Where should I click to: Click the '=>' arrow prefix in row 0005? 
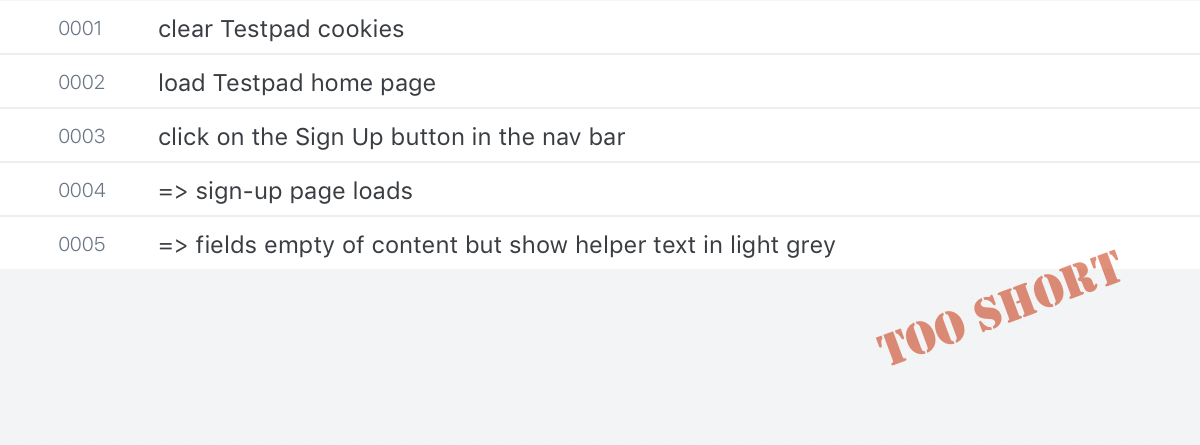point(173,245)
